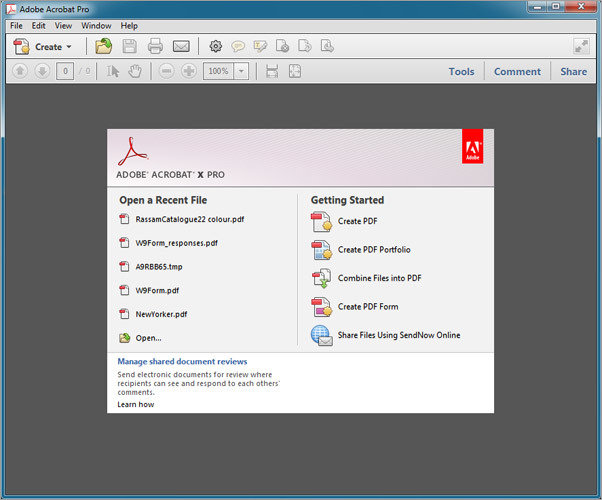Click Combine Files into PDF text
Image resolution: width=602 pixels, height=500 pixels.
[379, 278]
